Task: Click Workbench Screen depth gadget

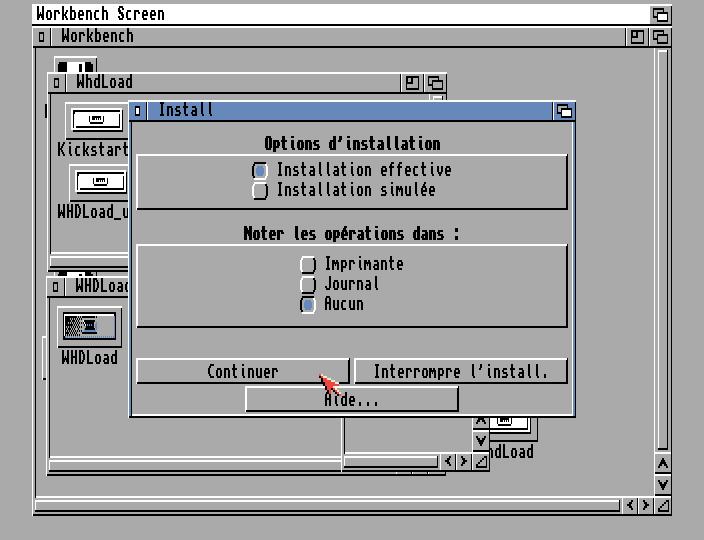Action: tap(660, 14)
